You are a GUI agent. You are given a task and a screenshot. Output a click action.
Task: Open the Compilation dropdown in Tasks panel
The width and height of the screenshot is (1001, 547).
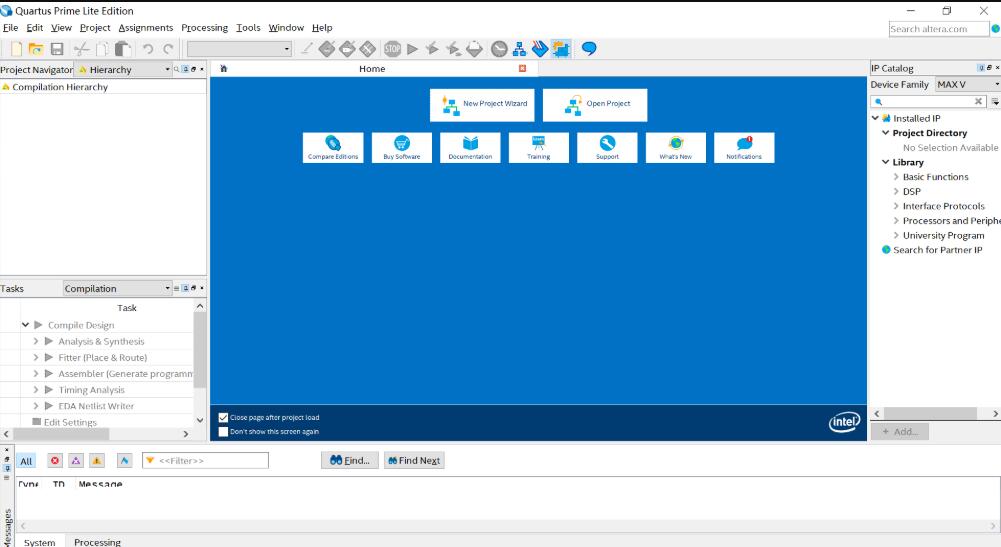(x=117, y=288)
